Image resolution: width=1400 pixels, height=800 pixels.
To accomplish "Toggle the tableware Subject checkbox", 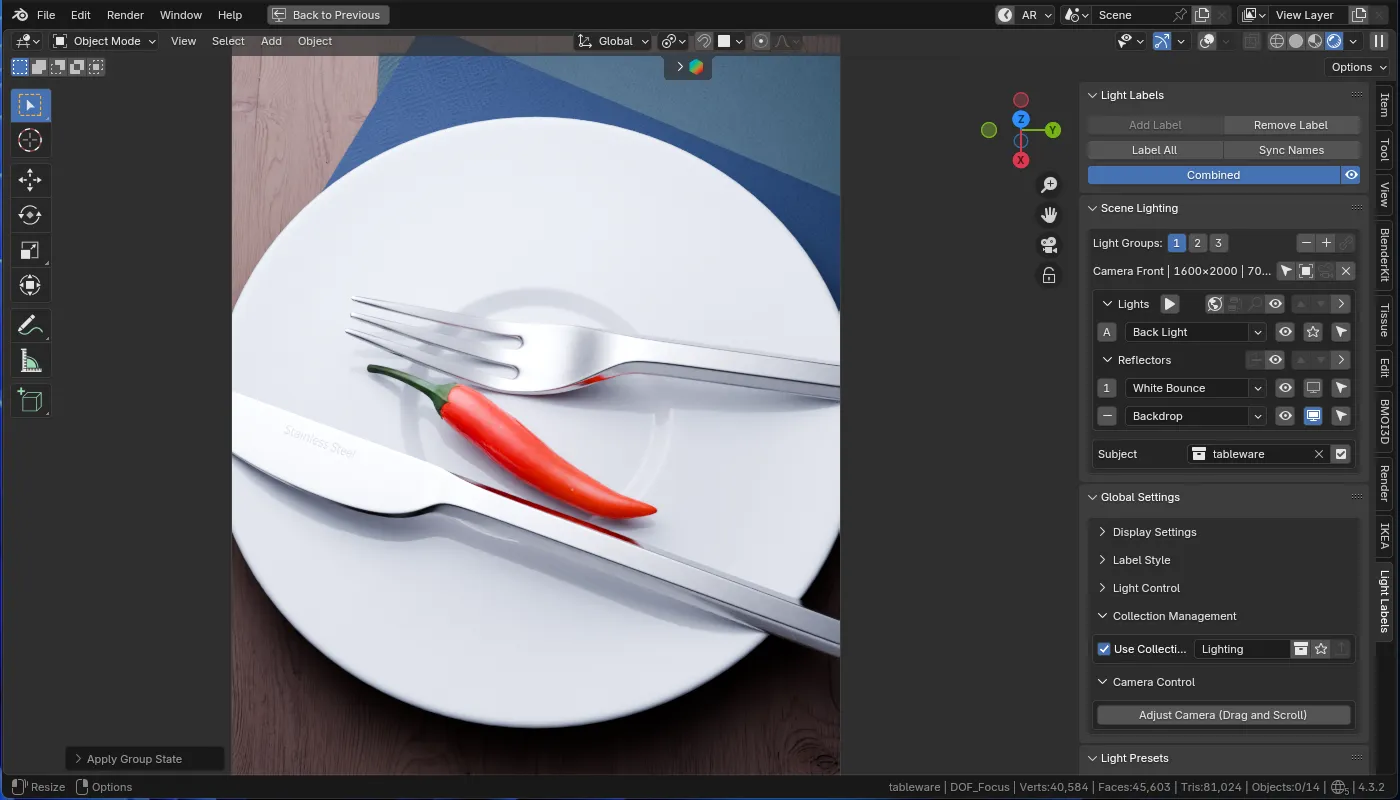I will (x=1341, y=454).
